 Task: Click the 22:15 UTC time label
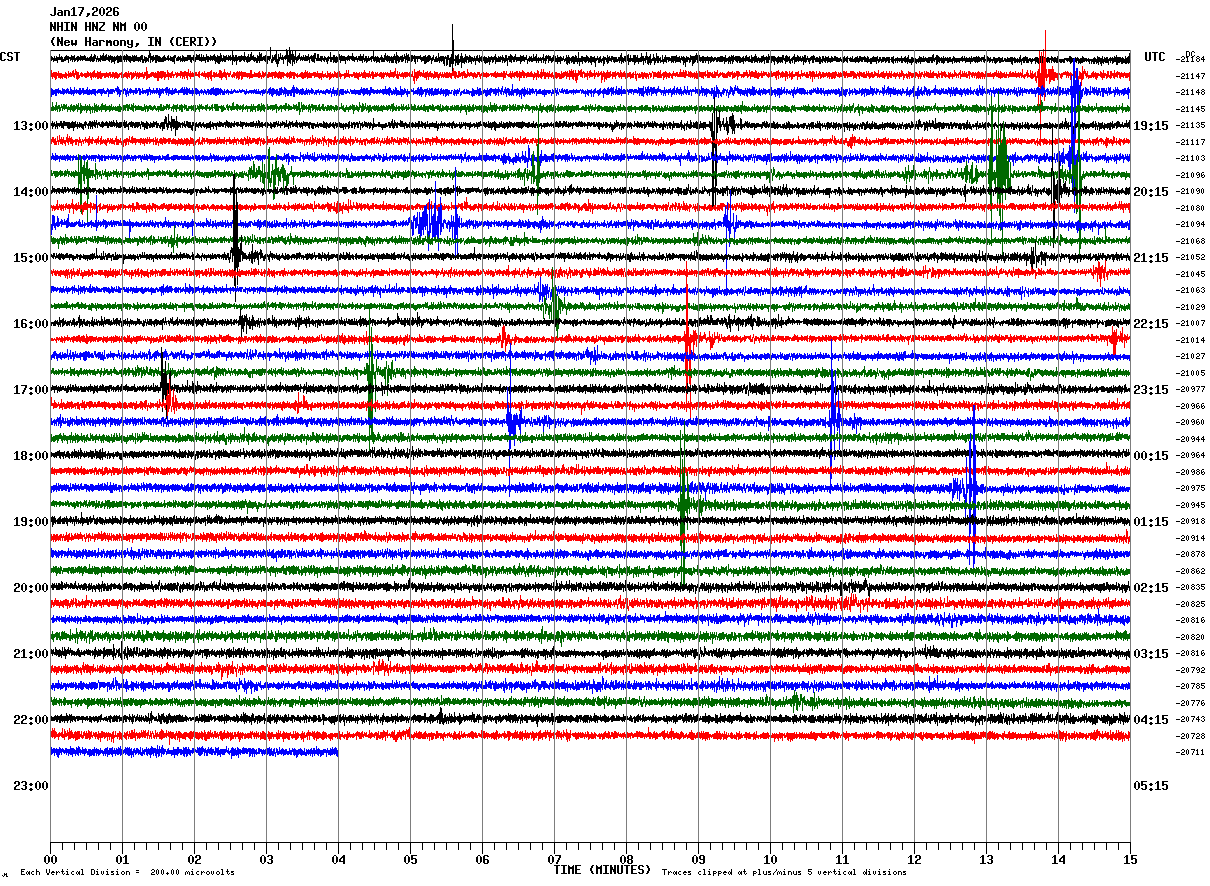pos(1151,324)
